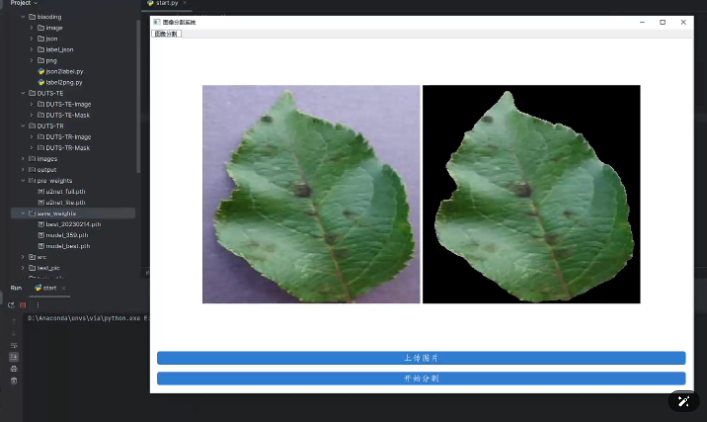Open more options in Run toolbar
The image size is (707, 422).
click(38, 305)
